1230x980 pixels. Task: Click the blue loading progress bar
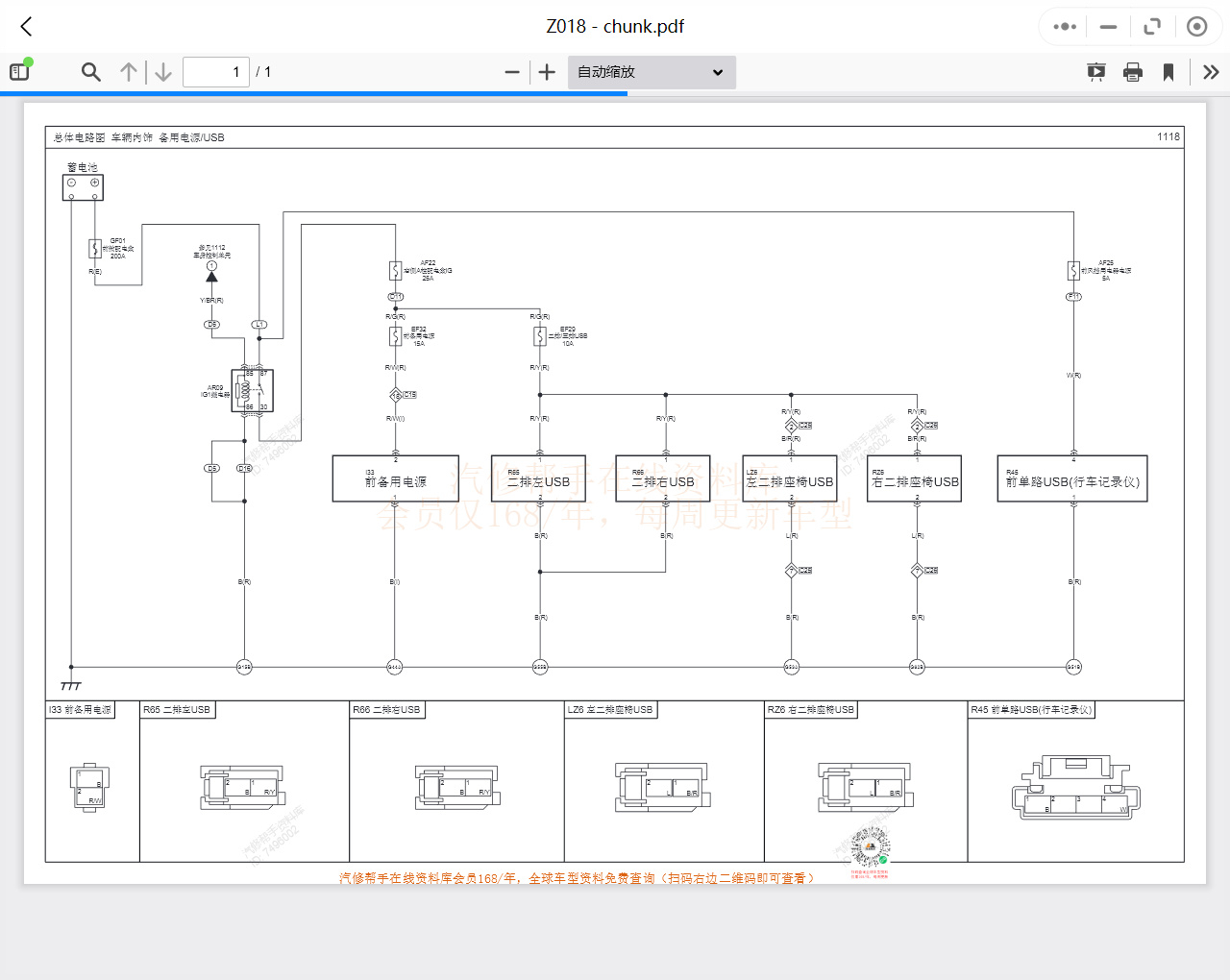(x=313, y=93)
